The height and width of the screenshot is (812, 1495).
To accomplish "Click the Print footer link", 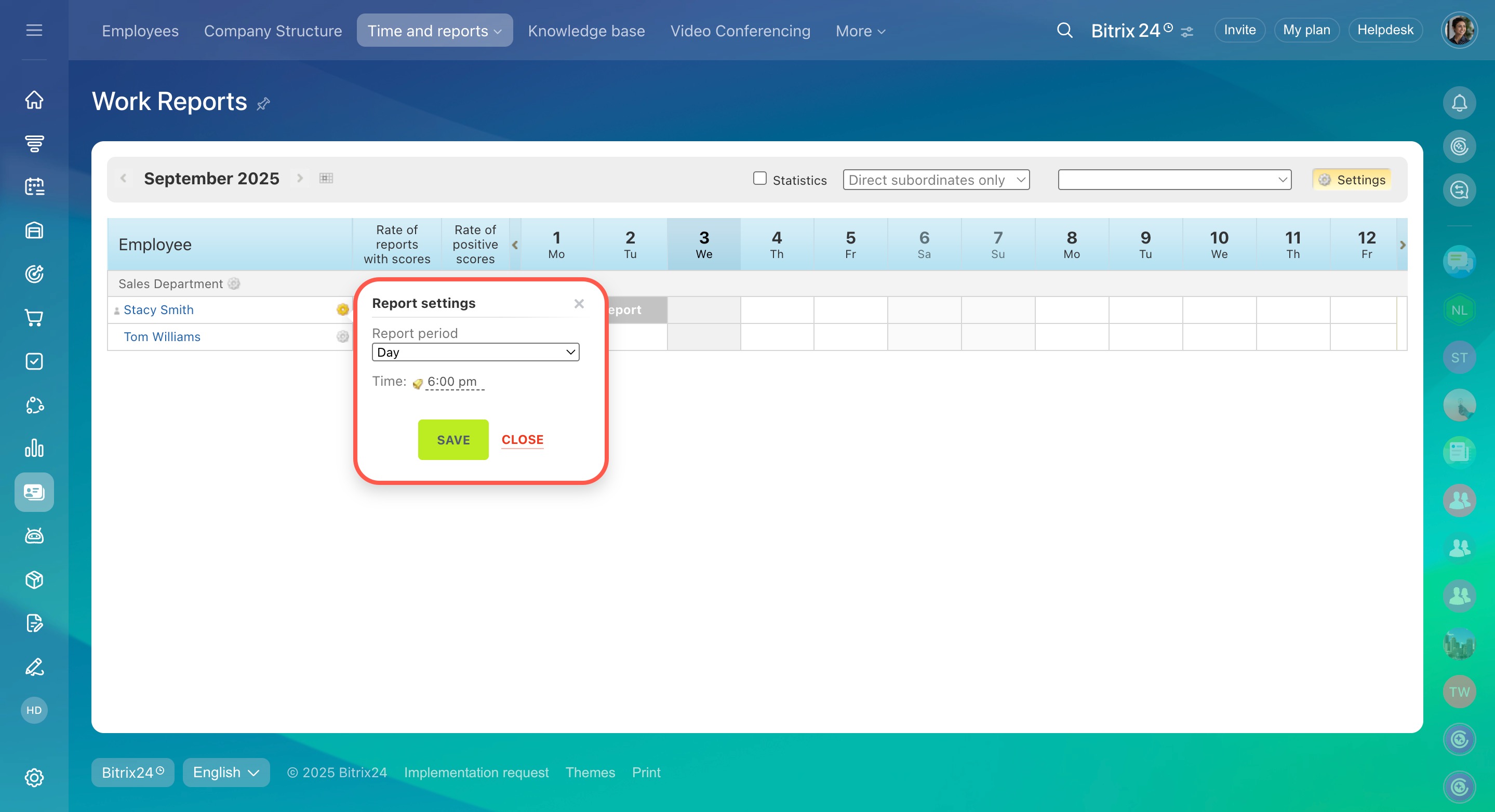I will [x=646, y=773].
